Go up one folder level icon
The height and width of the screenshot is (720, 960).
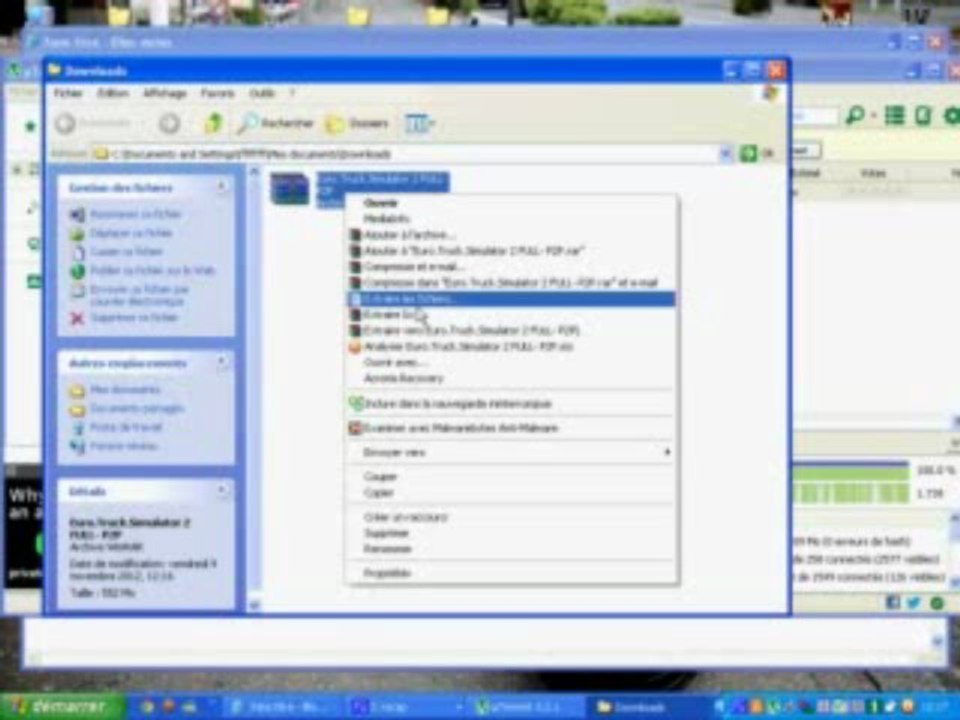[x=212, y=124]
